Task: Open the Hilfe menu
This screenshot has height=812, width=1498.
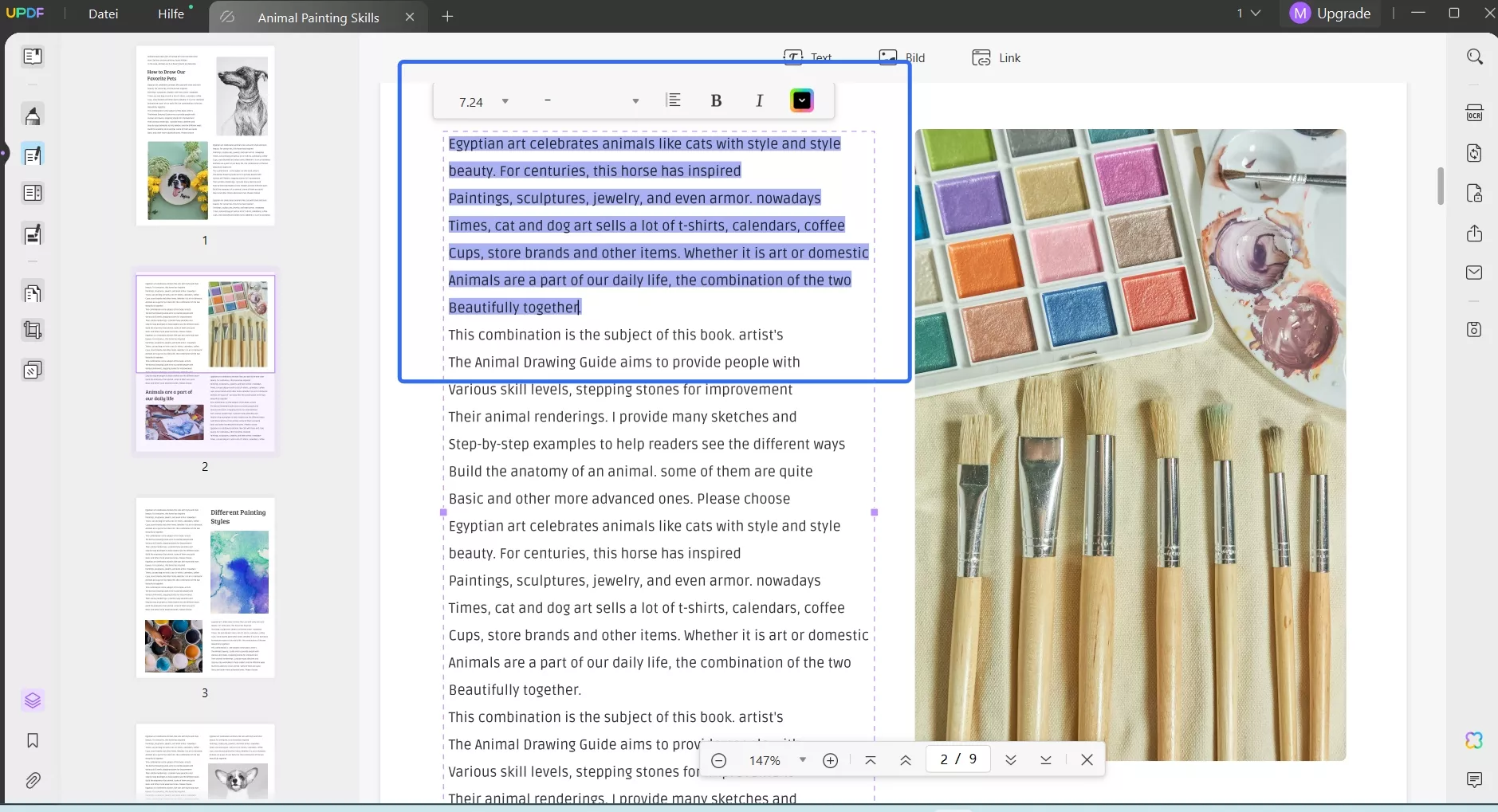Action: coord(171,14)
